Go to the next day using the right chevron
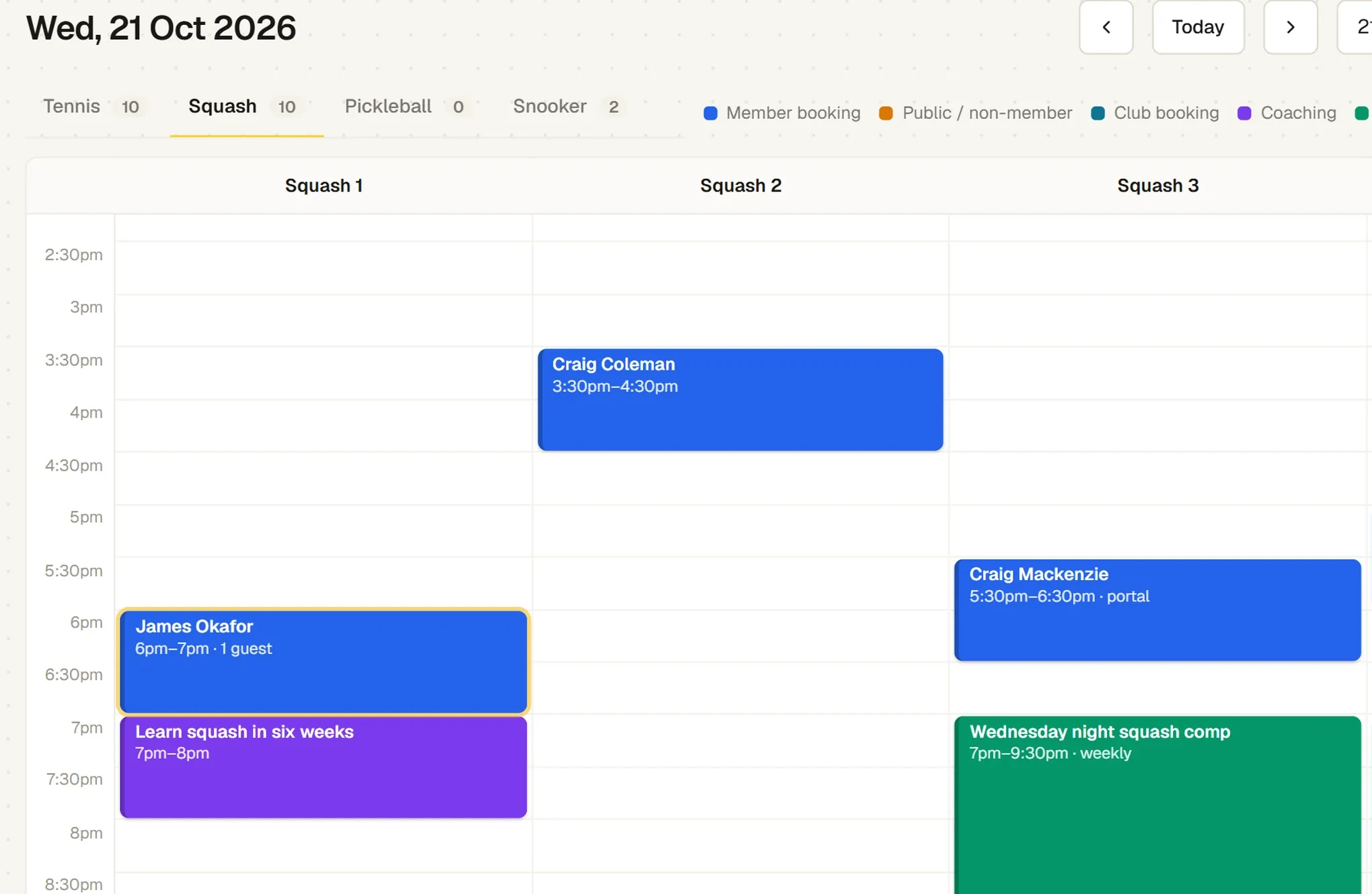The height and width of the screenshot is (894, 1372). (1290, 27)
